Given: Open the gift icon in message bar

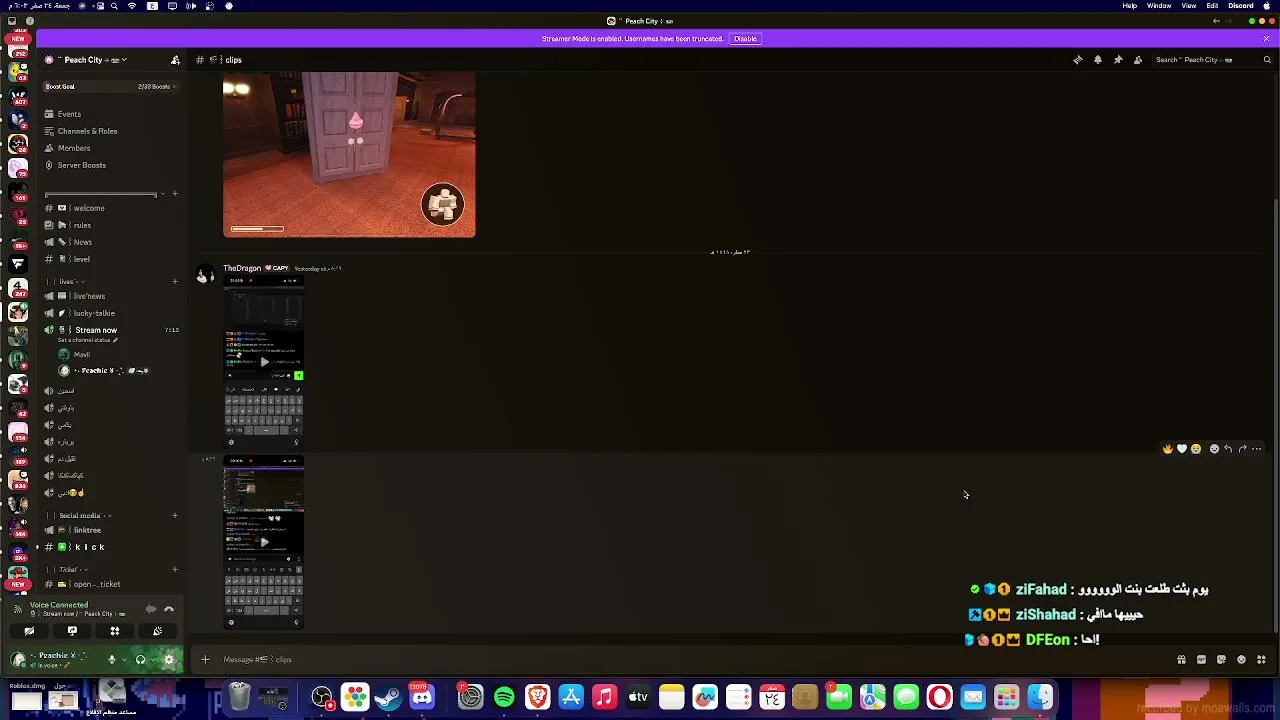Looking at the screenshot, I should click(x=1181, y=660).
